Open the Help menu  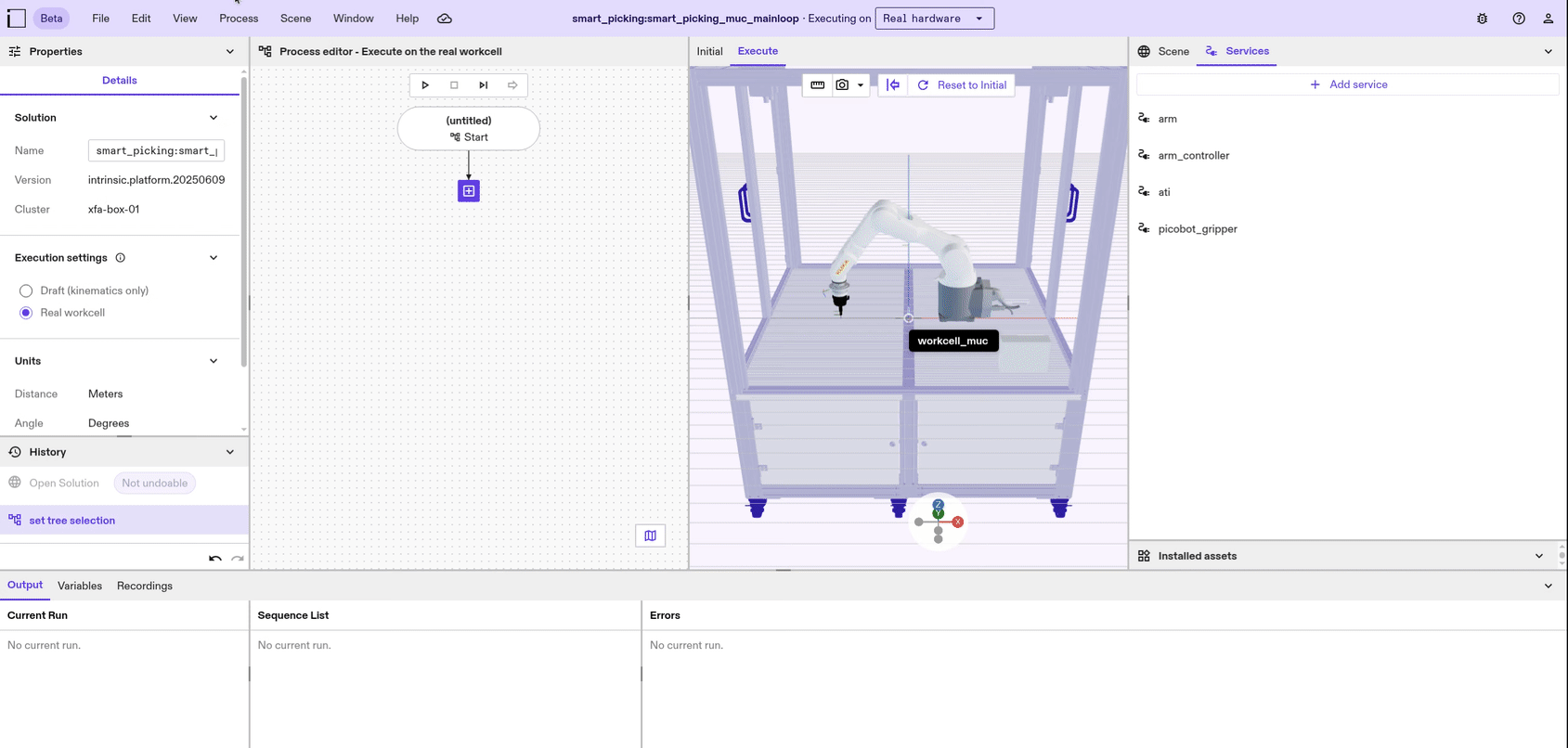click(407, 19)
